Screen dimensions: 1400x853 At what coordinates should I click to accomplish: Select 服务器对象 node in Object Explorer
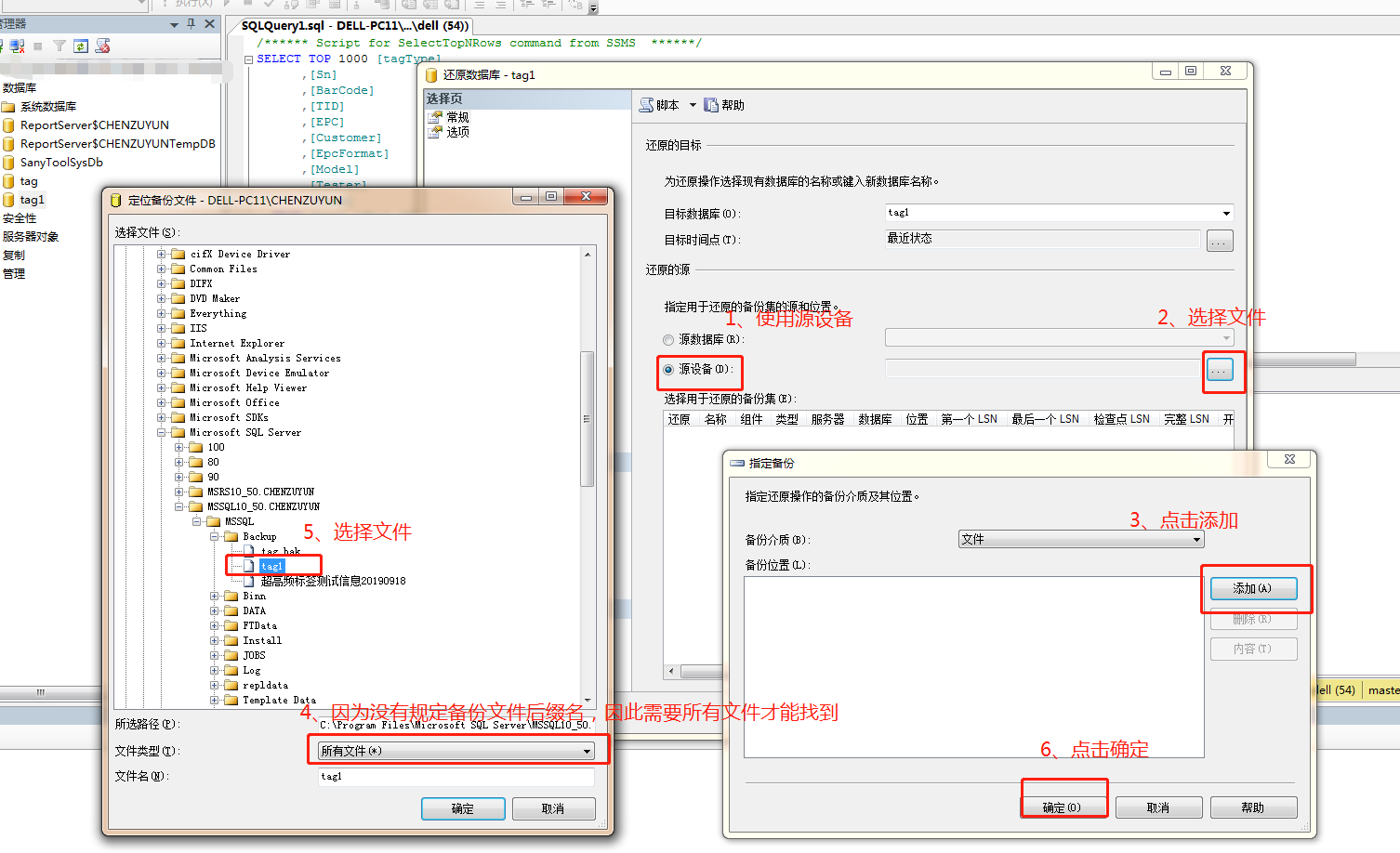[x=31, y=237]
